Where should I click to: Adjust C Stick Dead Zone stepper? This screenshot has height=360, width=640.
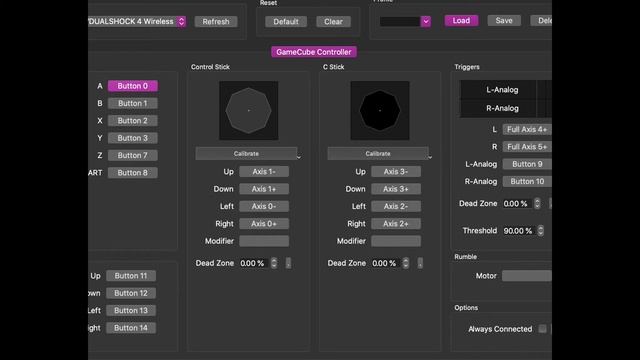tap(406, 263)
